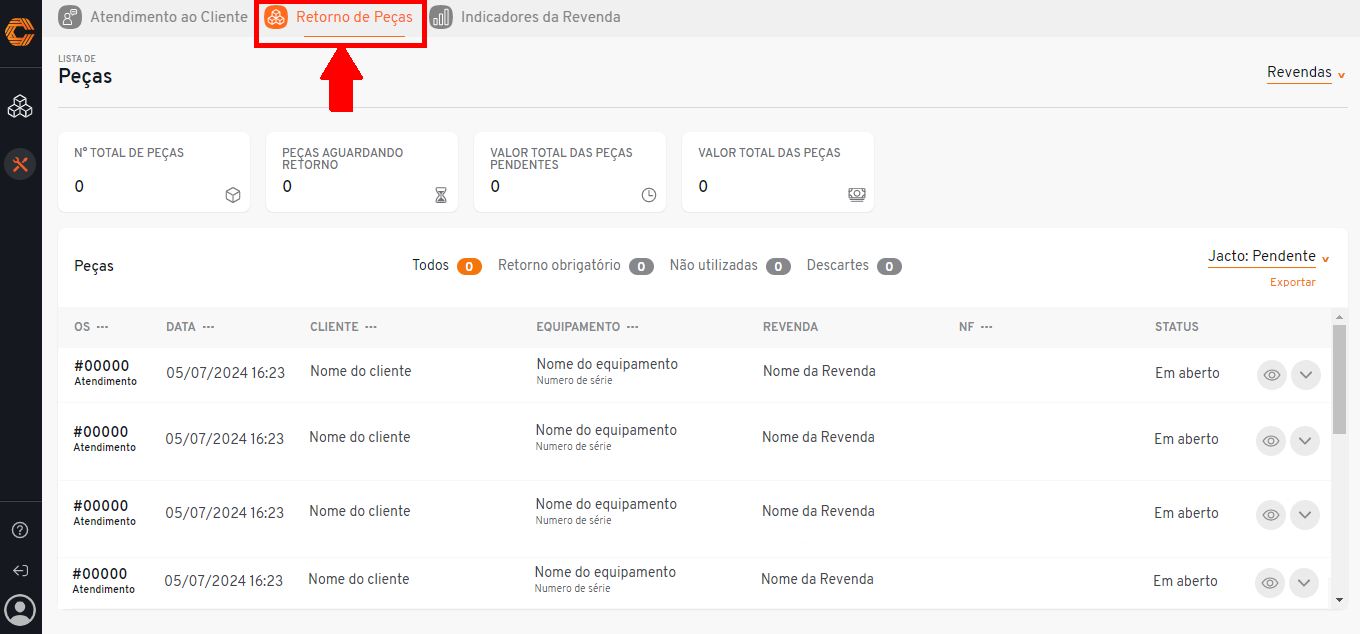Click Nome da Revenda in third row
Image resolution: width=1360 pixels, height=634 pixels.
pos(818,511)
